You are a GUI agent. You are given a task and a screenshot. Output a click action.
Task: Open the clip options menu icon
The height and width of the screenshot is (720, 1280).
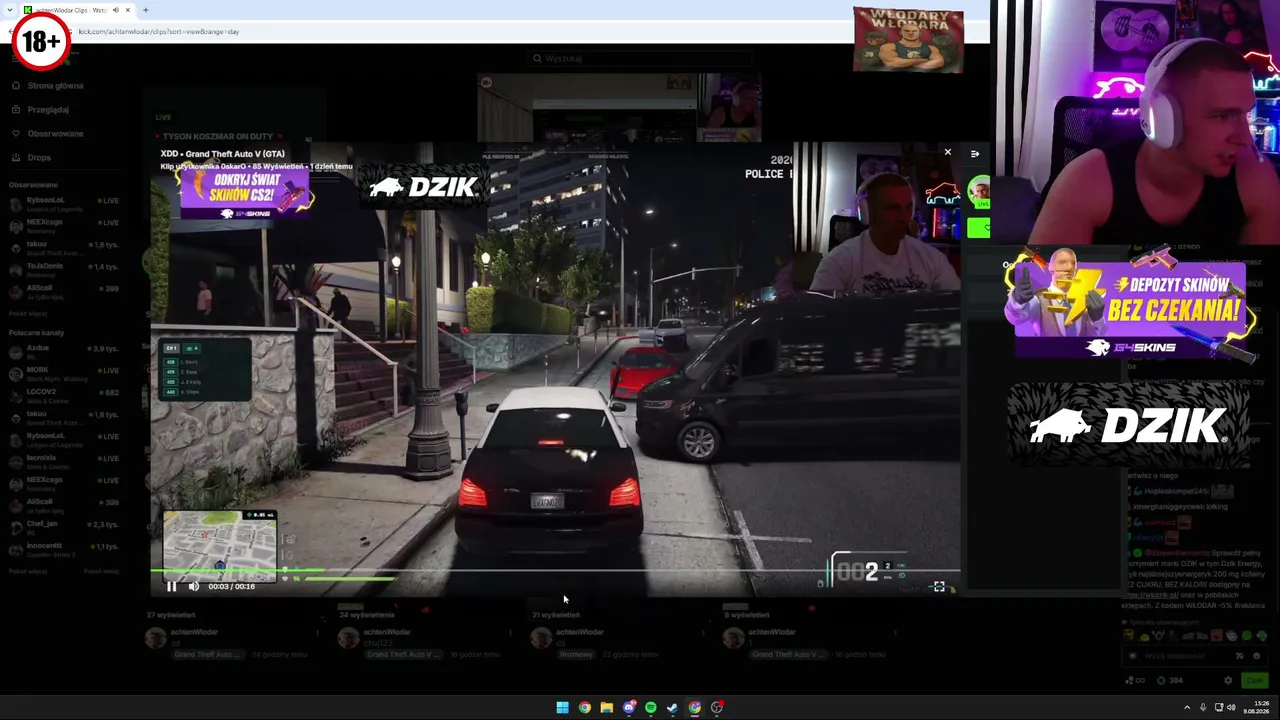(x=975, y=153)
